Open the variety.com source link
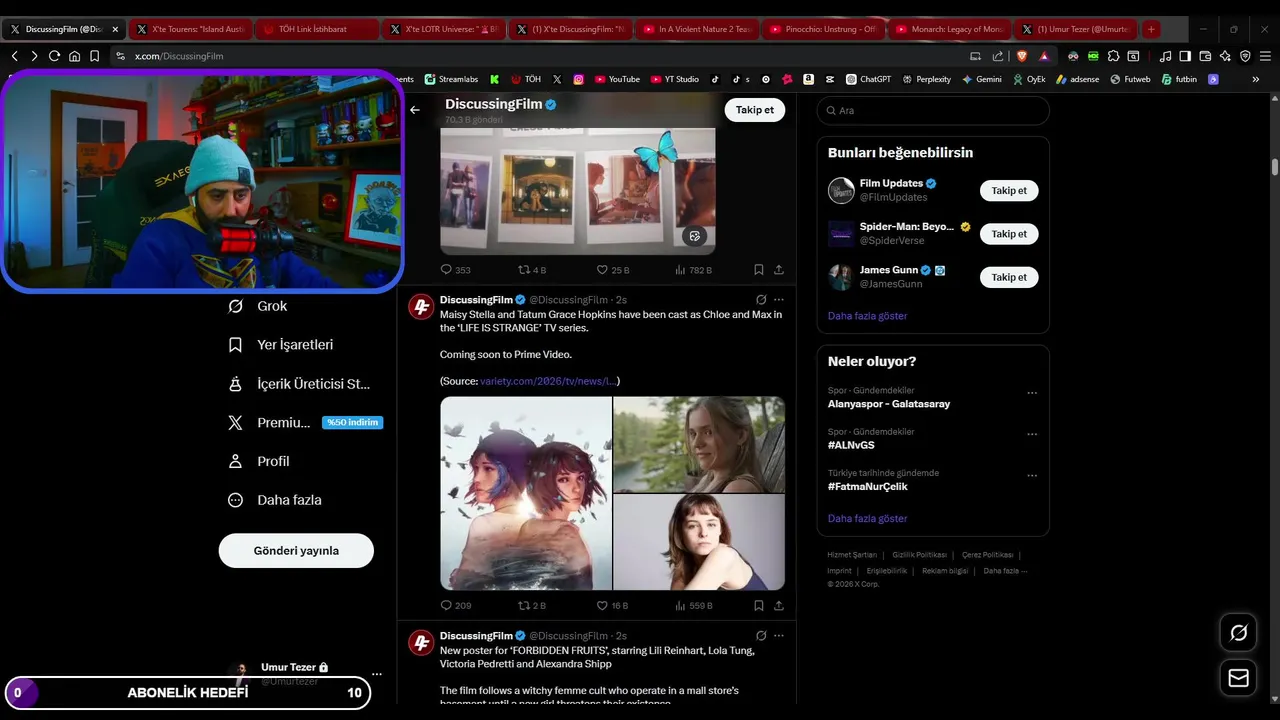Screen dimensions: 1280x720 tap(548, 381)
